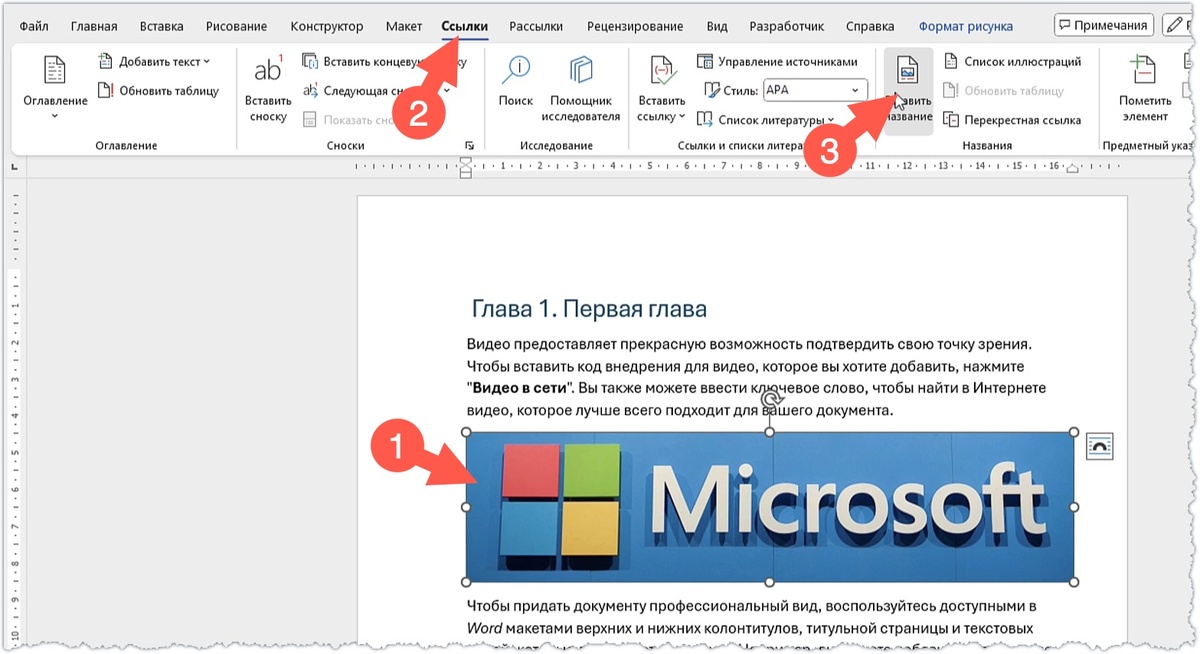Insert a footnote with Вставить сноску
Image resolution: width=1200 pixels, height=654 pixels.
[268, 90]
